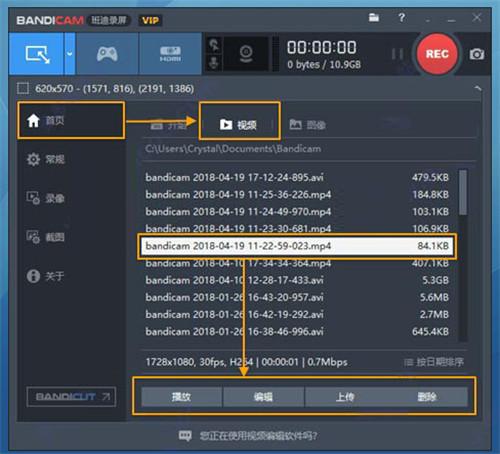Click the 00:00:00 recording timer
The width and height of the screenshot is (500, 454).
coord(322,47)
